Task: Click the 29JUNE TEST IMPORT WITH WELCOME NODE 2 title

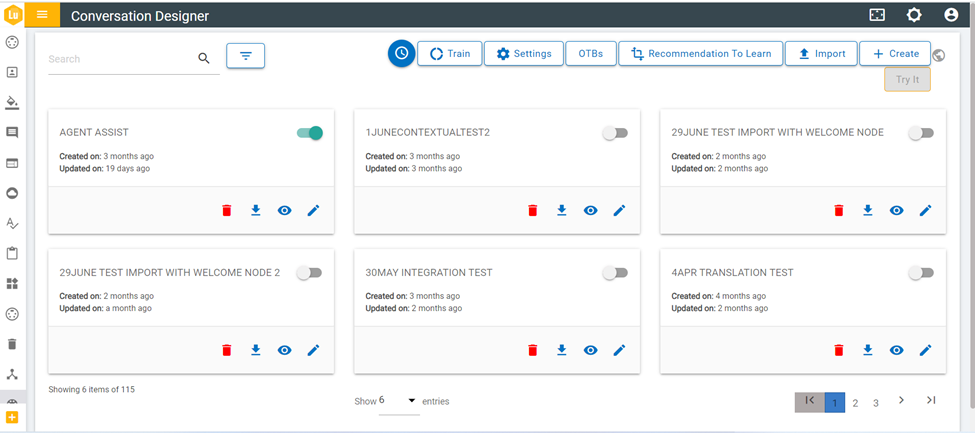Action: tap(170, 272)
